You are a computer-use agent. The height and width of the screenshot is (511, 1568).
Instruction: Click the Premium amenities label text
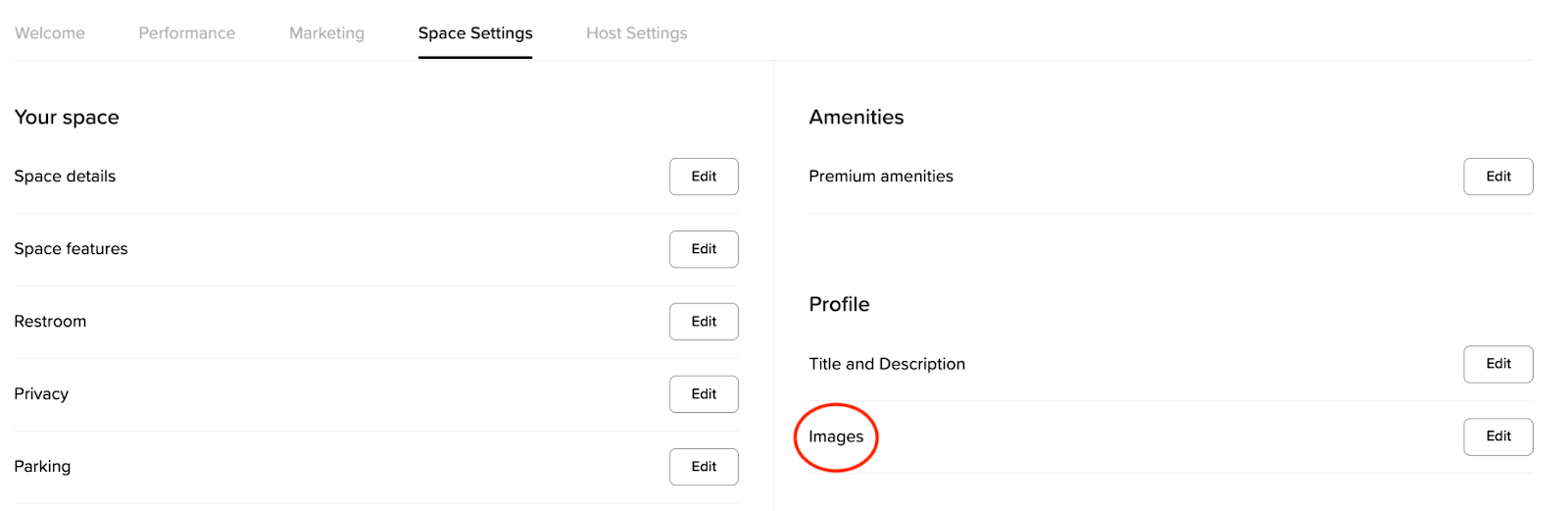point(880,177)
